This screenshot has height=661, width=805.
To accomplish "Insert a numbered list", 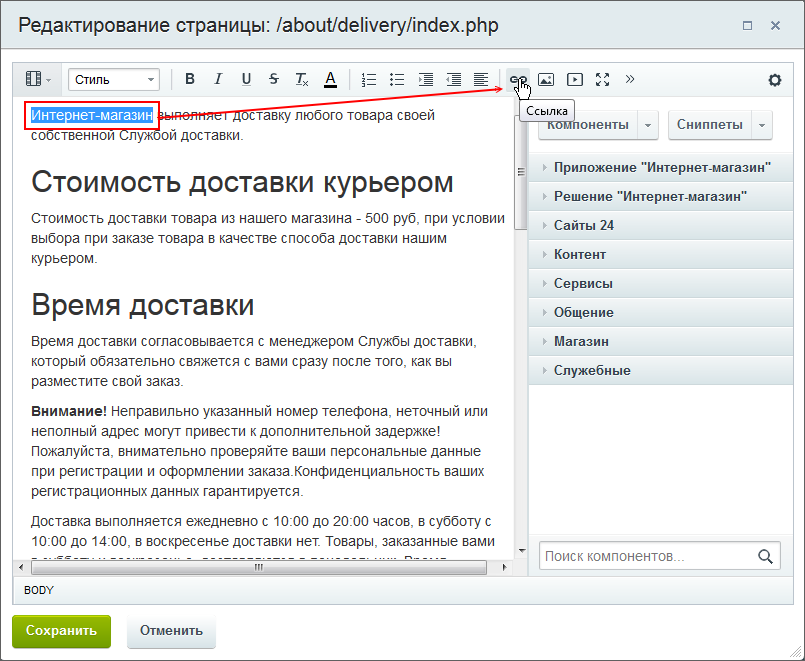I will tap(369, 80).
